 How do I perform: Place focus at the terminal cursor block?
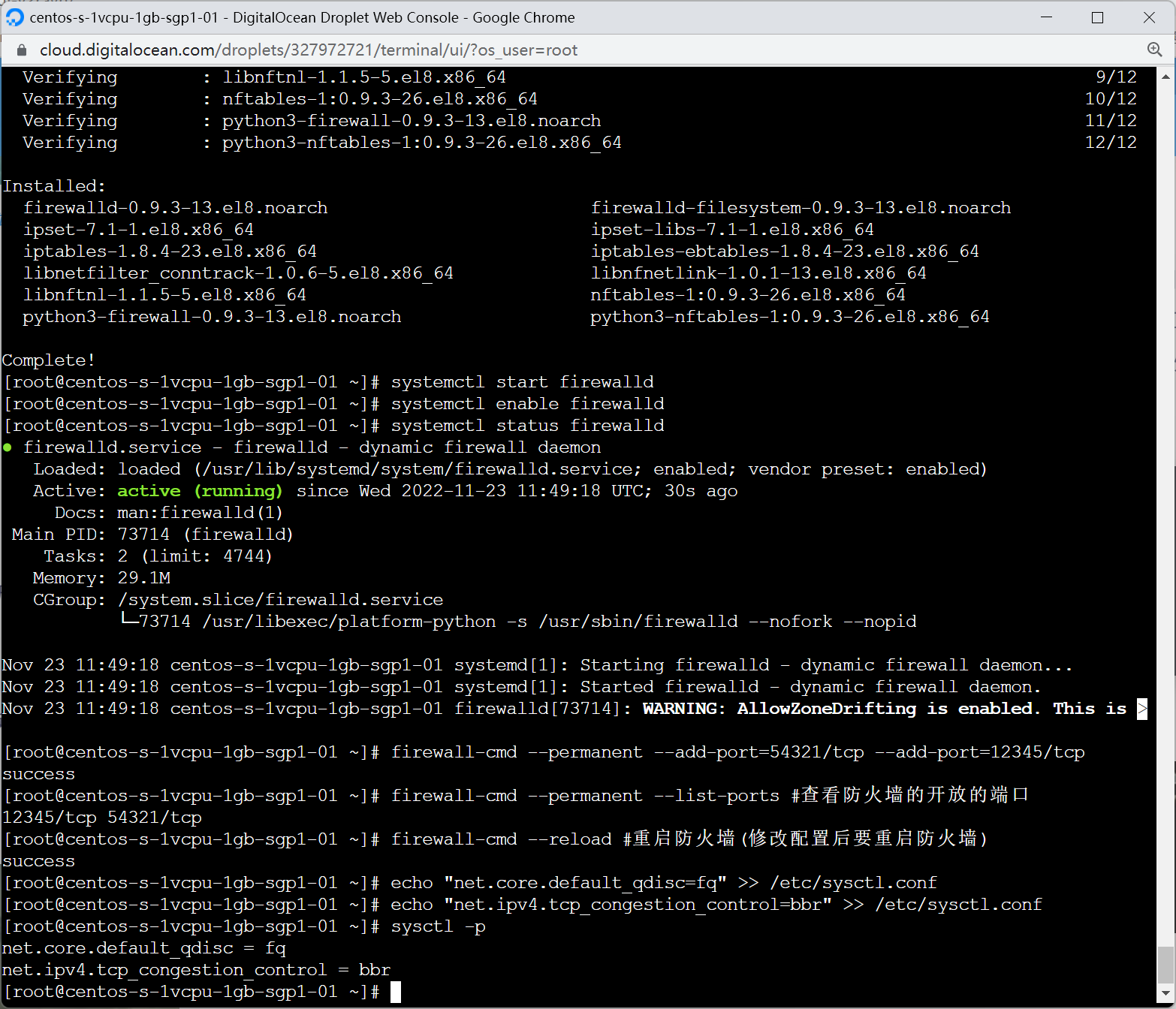pos(396,992)
